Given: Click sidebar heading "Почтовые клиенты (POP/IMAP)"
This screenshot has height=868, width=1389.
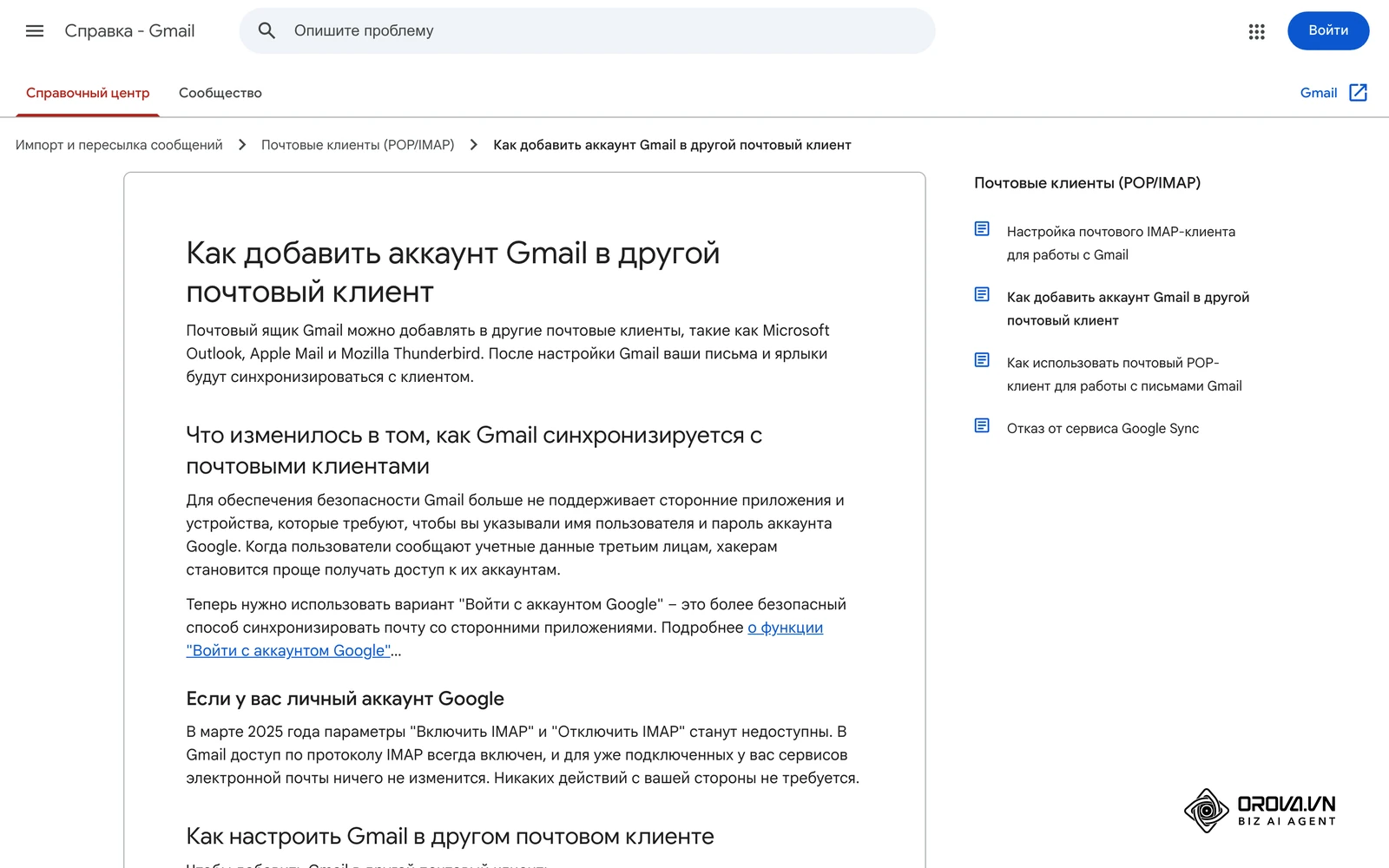Looking at the screenshot, I should (1087, 183).
